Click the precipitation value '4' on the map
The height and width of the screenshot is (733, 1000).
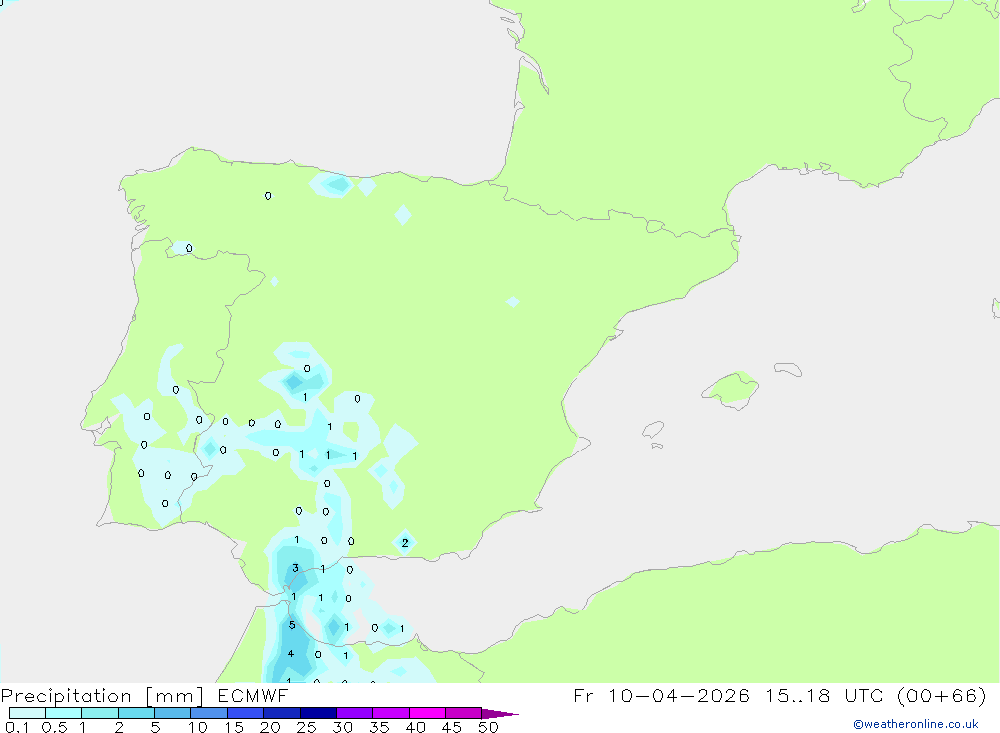point(291,653)
